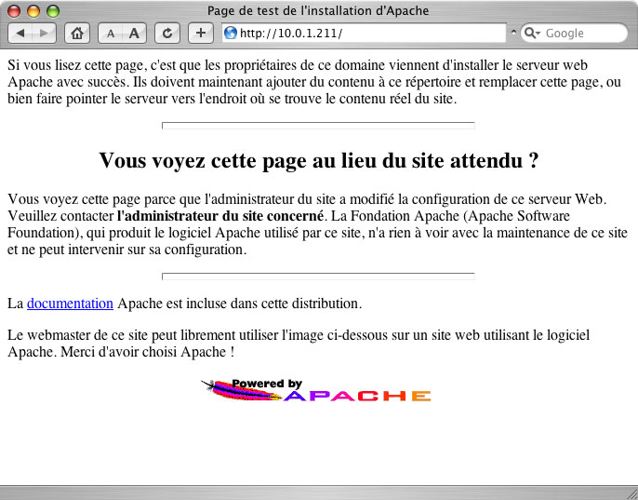Screen dimensions: 638x500
Task: Go forward with the right arrow button
Action: coord(44,33)
